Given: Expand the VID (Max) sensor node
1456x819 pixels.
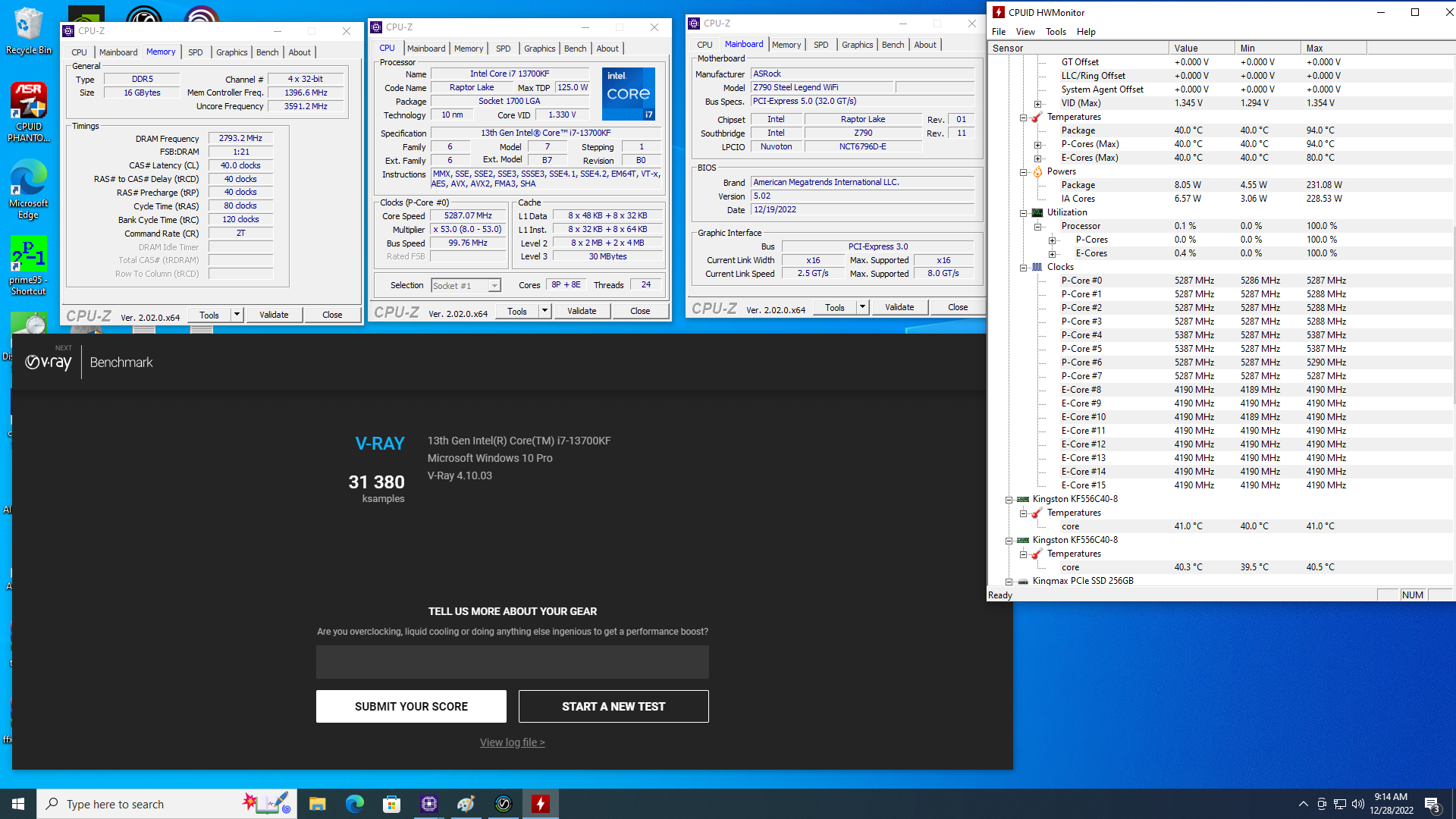Looking at the screenshot, I should click(1037, 104).
